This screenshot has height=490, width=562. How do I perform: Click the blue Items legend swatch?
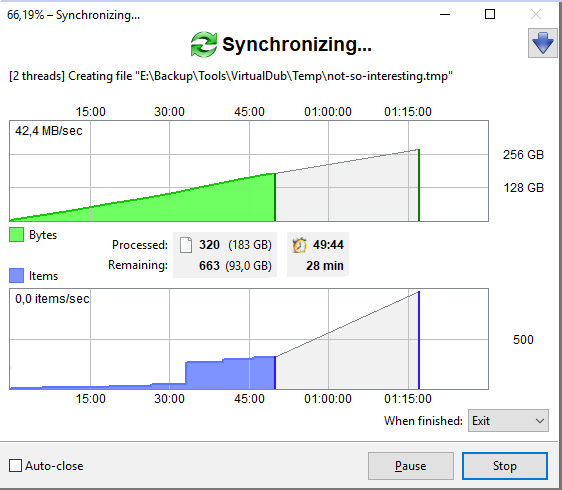coord(16,276)
